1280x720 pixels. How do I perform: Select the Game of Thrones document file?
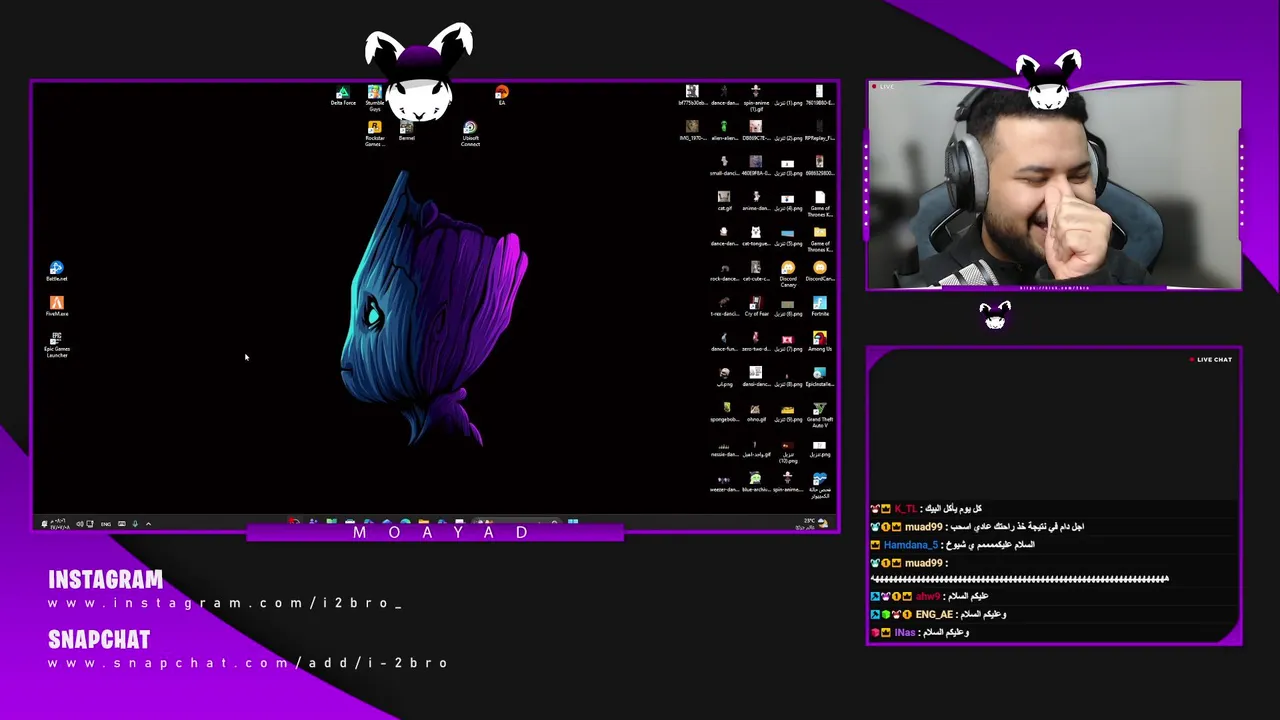click(x=820, y=203)
